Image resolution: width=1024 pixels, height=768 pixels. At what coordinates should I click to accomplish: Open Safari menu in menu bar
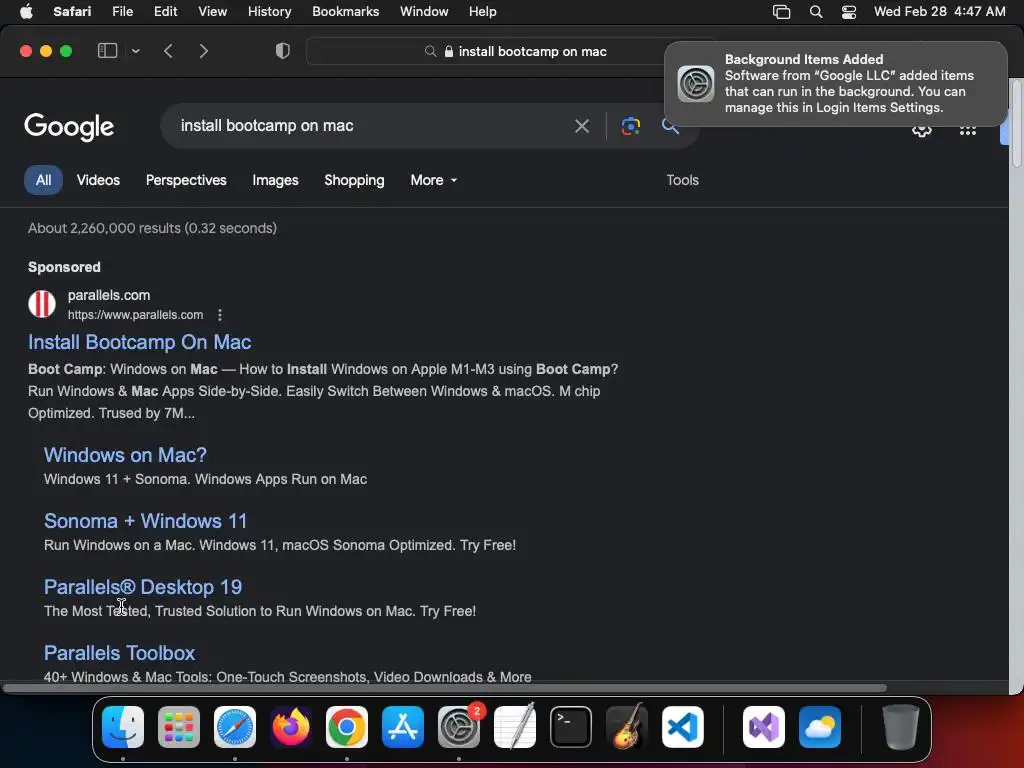[x=72, y=12]
